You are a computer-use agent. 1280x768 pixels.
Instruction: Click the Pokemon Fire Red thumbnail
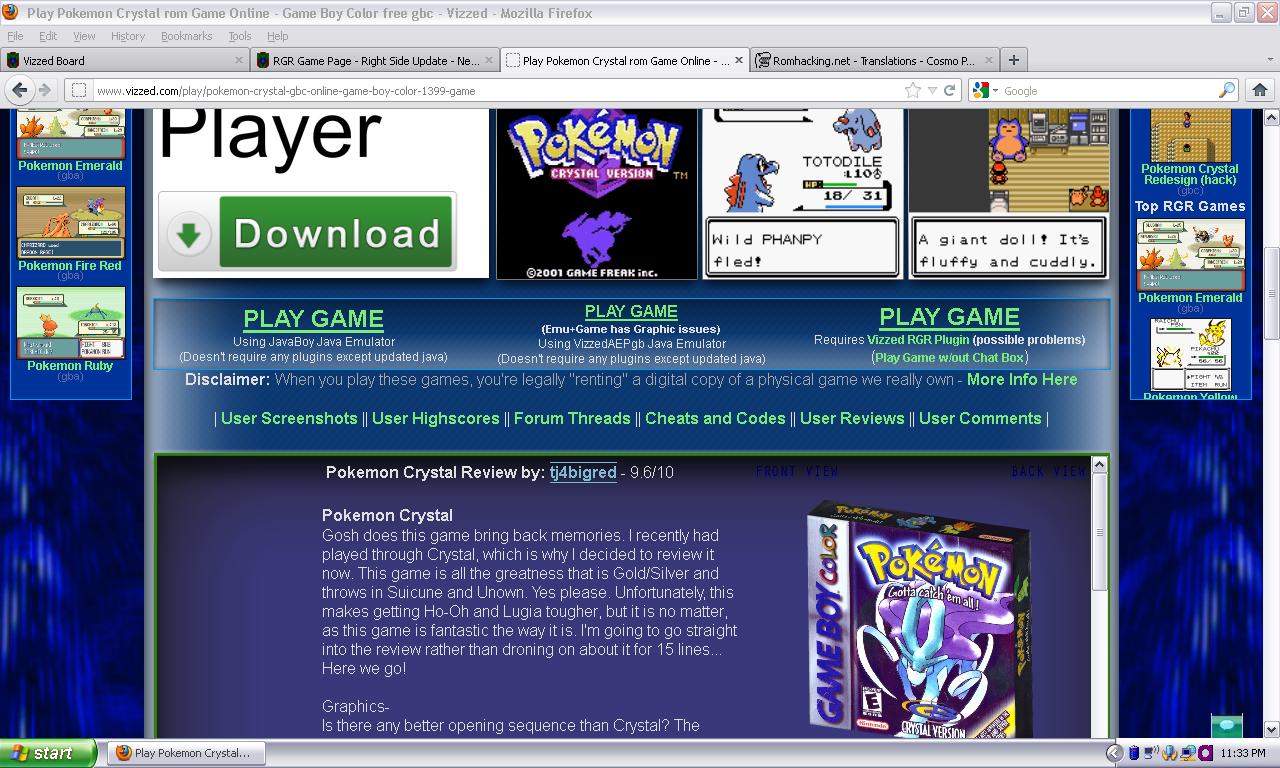pos(70,223)
